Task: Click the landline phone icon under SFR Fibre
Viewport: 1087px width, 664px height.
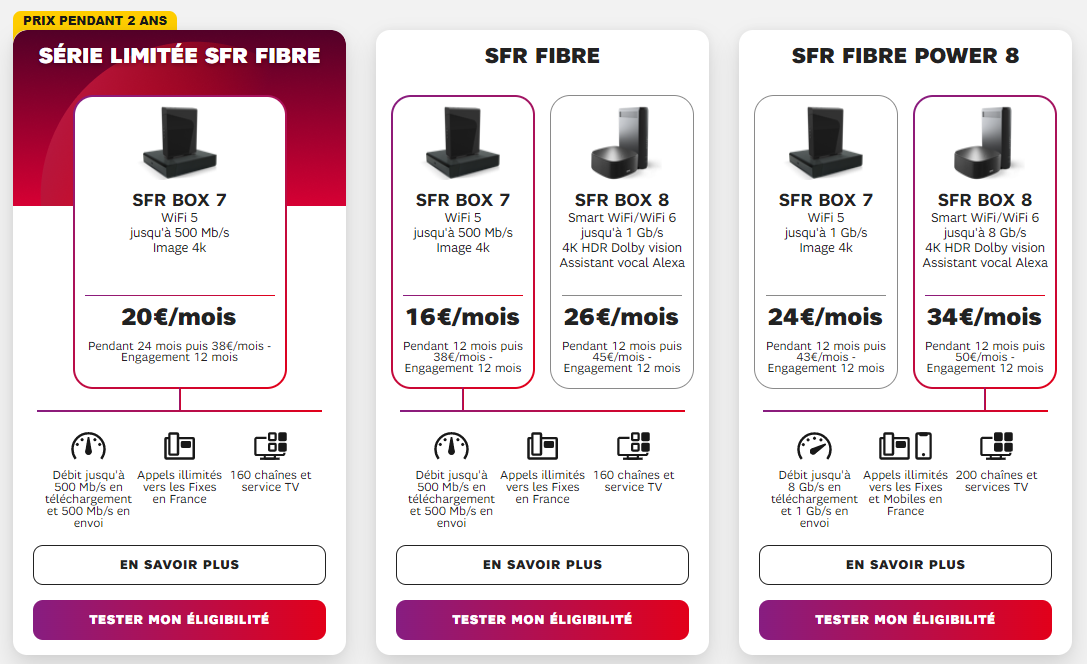Action: (x=542, y=446)
